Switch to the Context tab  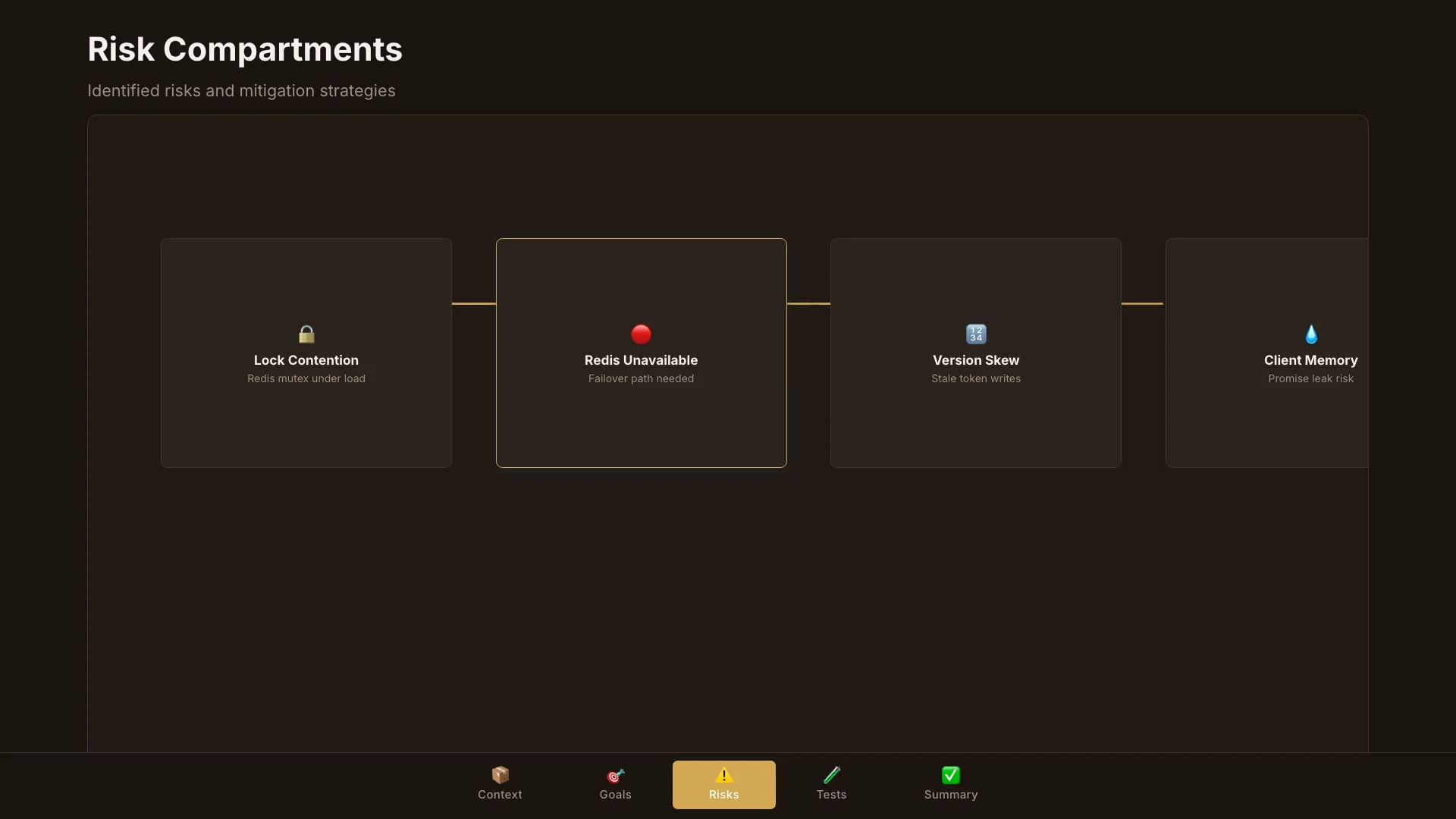500,785
